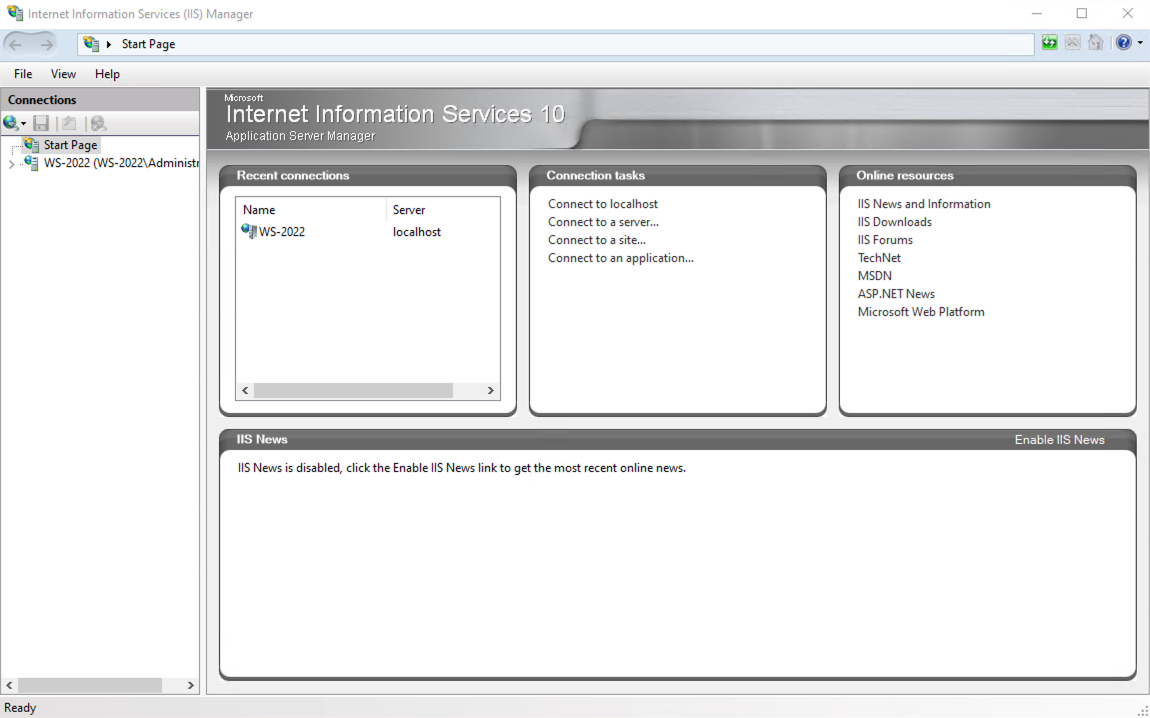Screen dimensions: 1150x718
Task: Click the IIS Downloads link
Action: click(894, 221)
